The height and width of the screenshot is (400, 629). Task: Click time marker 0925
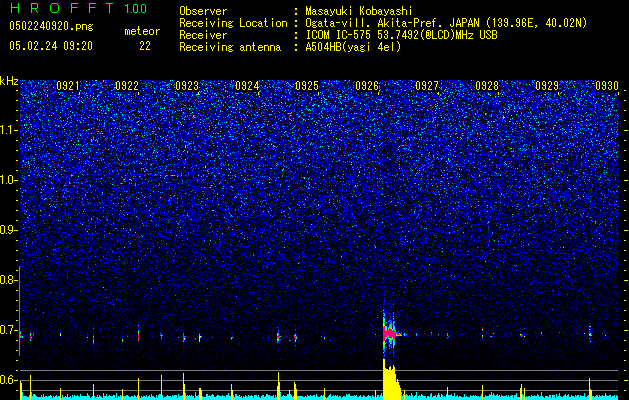[307, 86]
